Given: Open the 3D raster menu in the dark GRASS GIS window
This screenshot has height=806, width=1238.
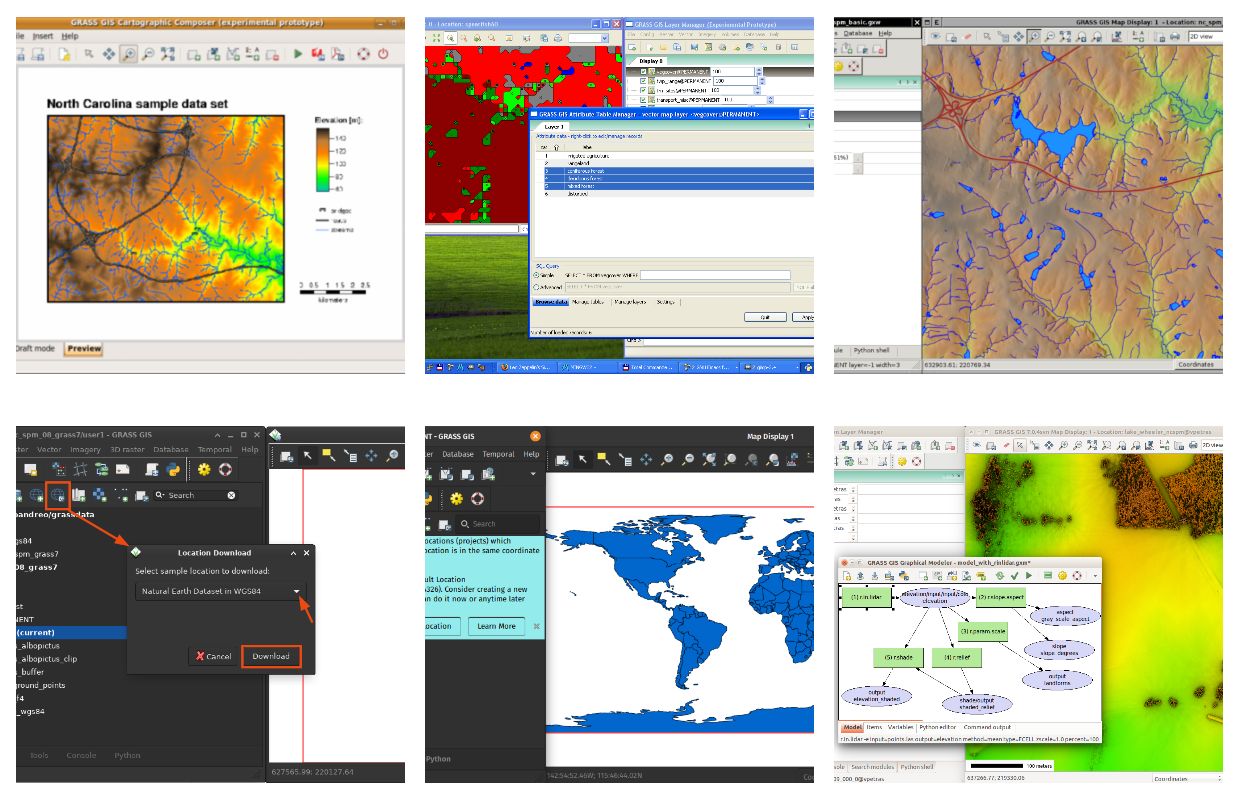Looking at the screenshot, I should [x=127, y=450].
